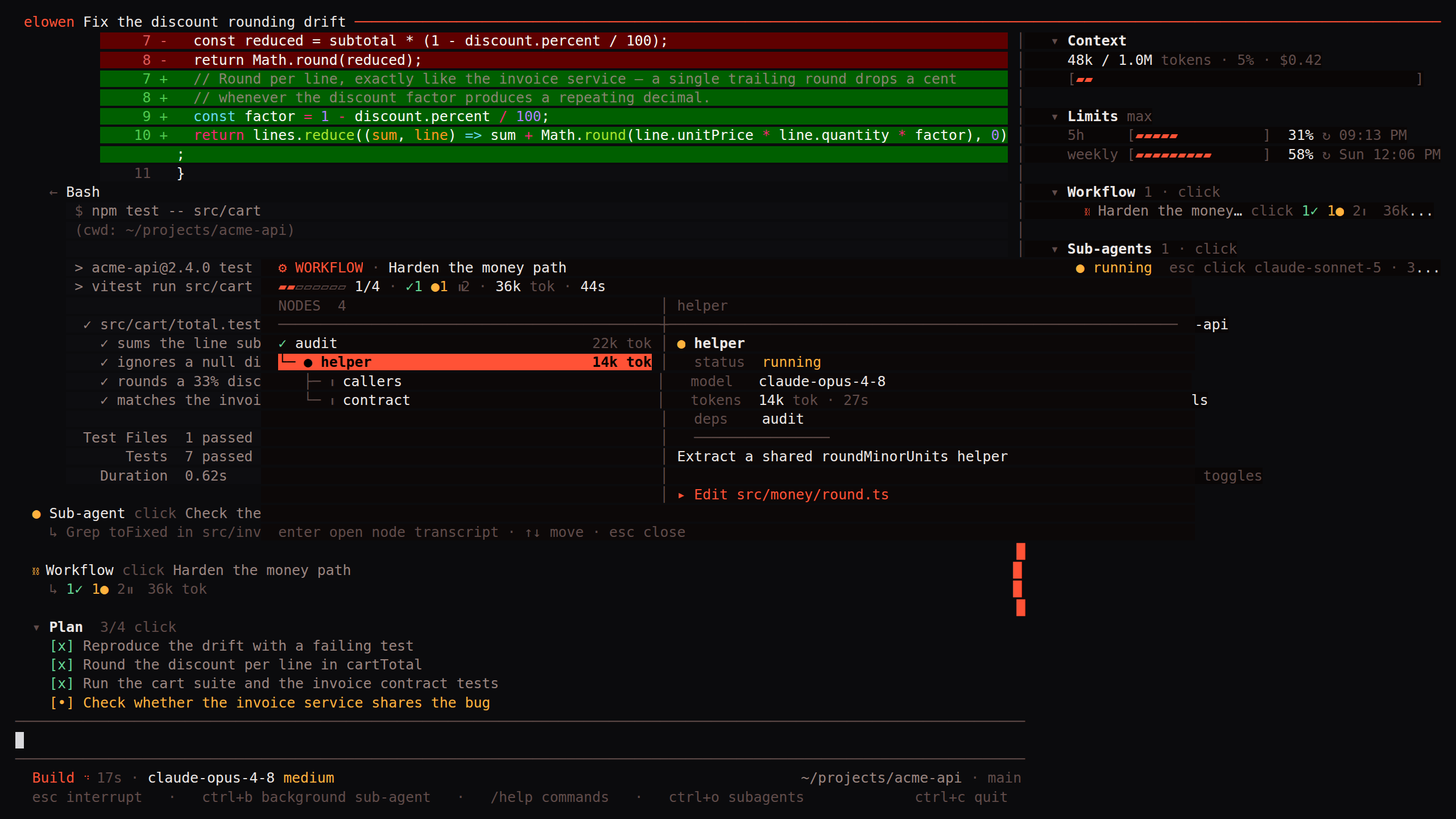
Task: Click the icon before 'Harden the money…' in the sidebar
Action: [1087, 212]
